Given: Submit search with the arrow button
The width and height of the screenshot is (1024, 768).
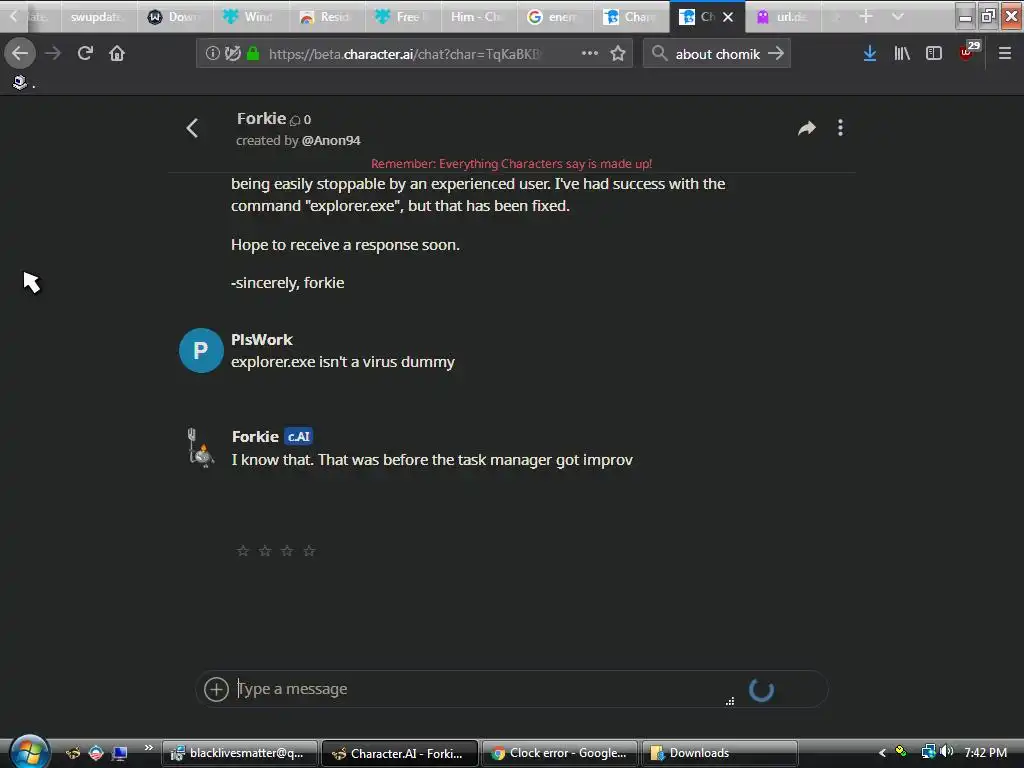Looking at the screenshot, I should (x=776, y=53).
